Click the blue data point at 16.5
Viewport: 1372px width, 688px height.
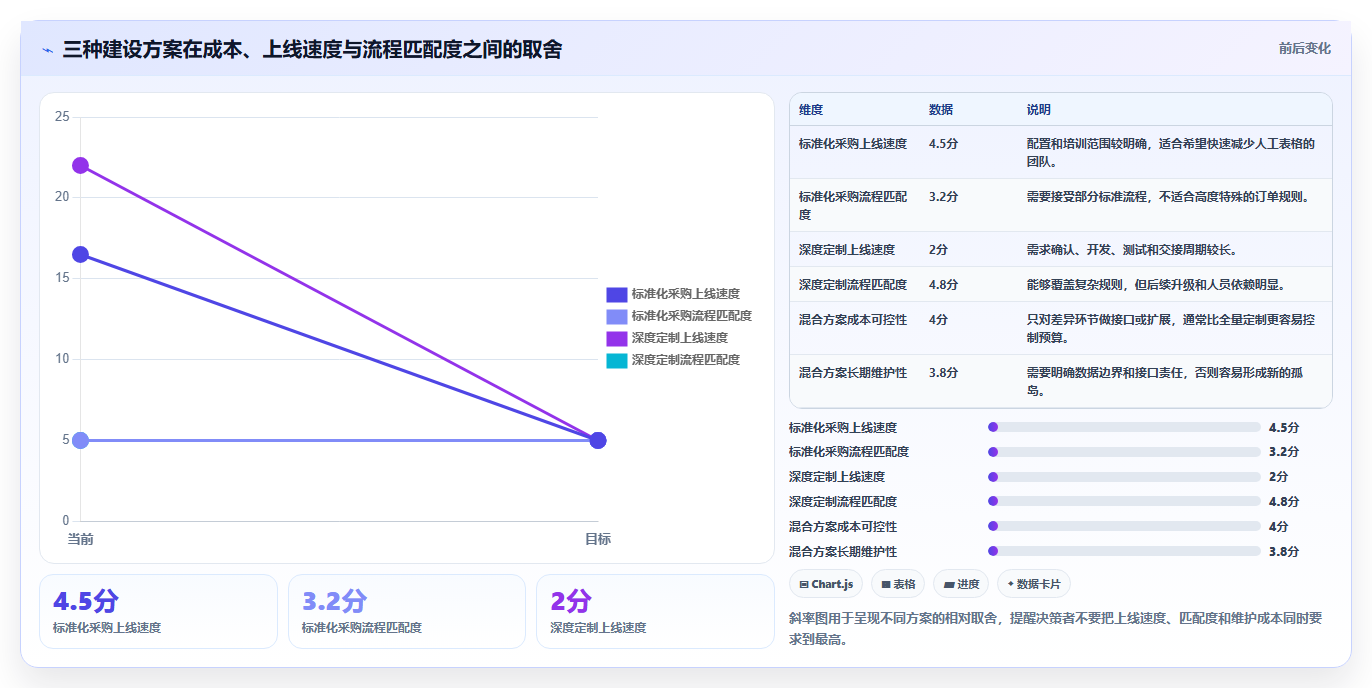(80, 254)
